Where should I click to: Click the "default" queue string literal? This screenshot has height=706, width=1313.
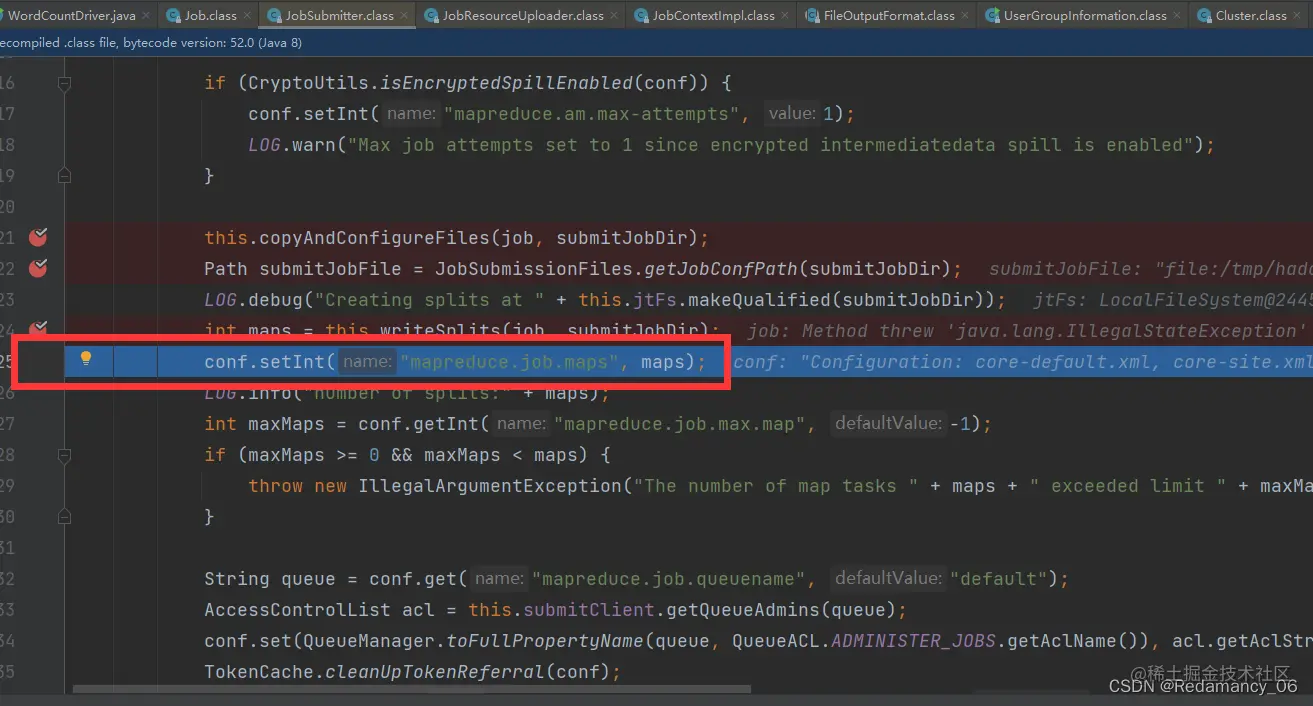(1000, 579)
